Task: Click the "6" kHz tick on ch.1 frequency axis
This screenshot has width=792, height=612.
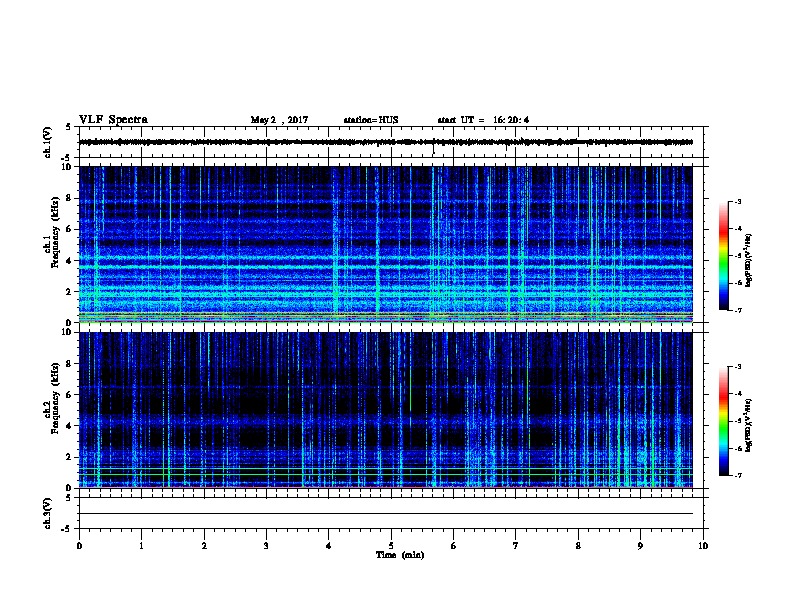Action: (x=70, y=229)
